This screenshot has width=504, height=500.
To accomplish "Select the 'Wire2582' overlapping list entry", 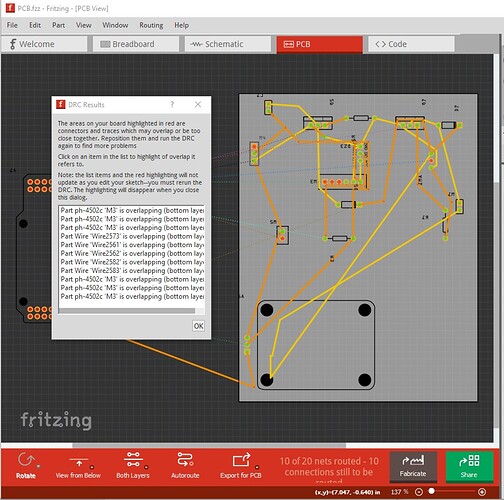I will pos(132,262).
